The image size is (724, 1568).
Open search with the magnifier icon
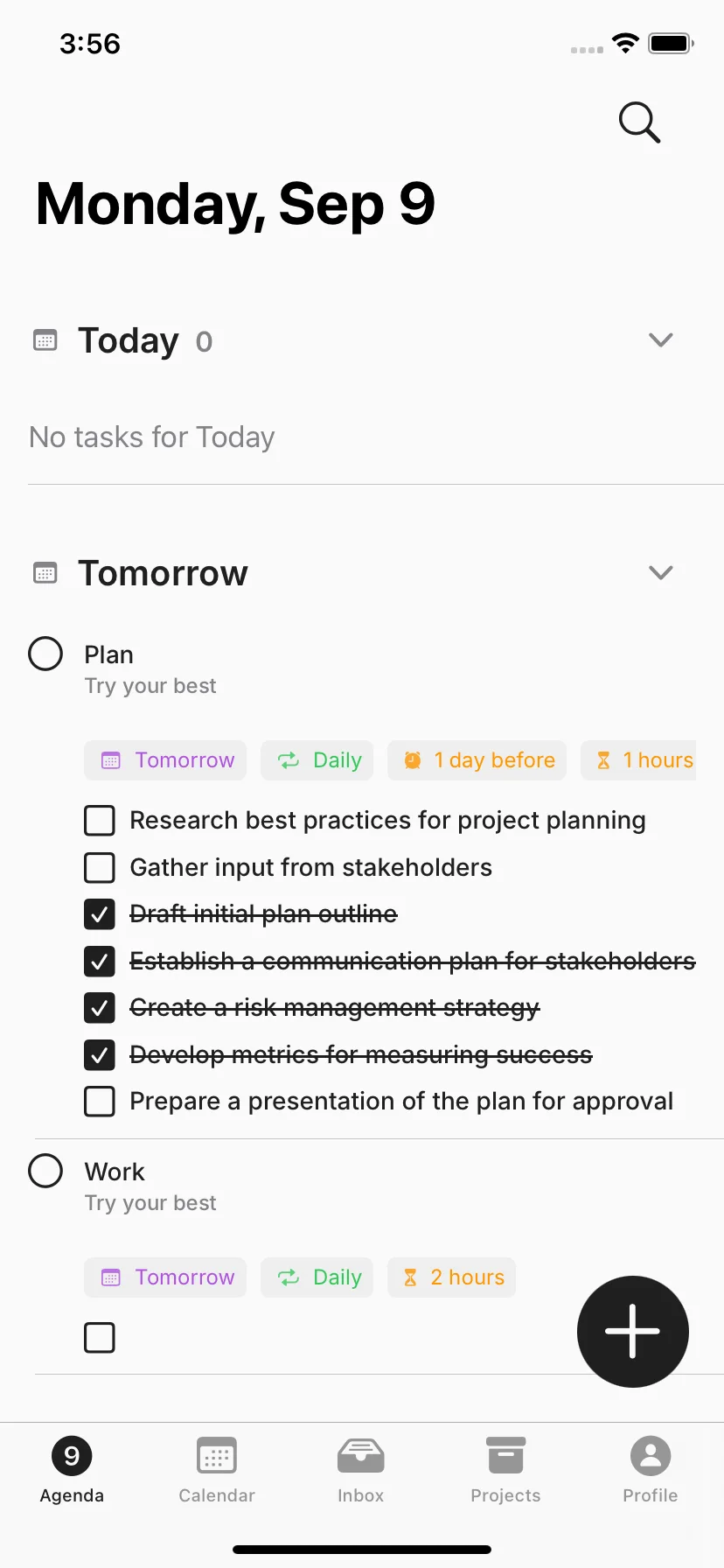click(639, 122)
